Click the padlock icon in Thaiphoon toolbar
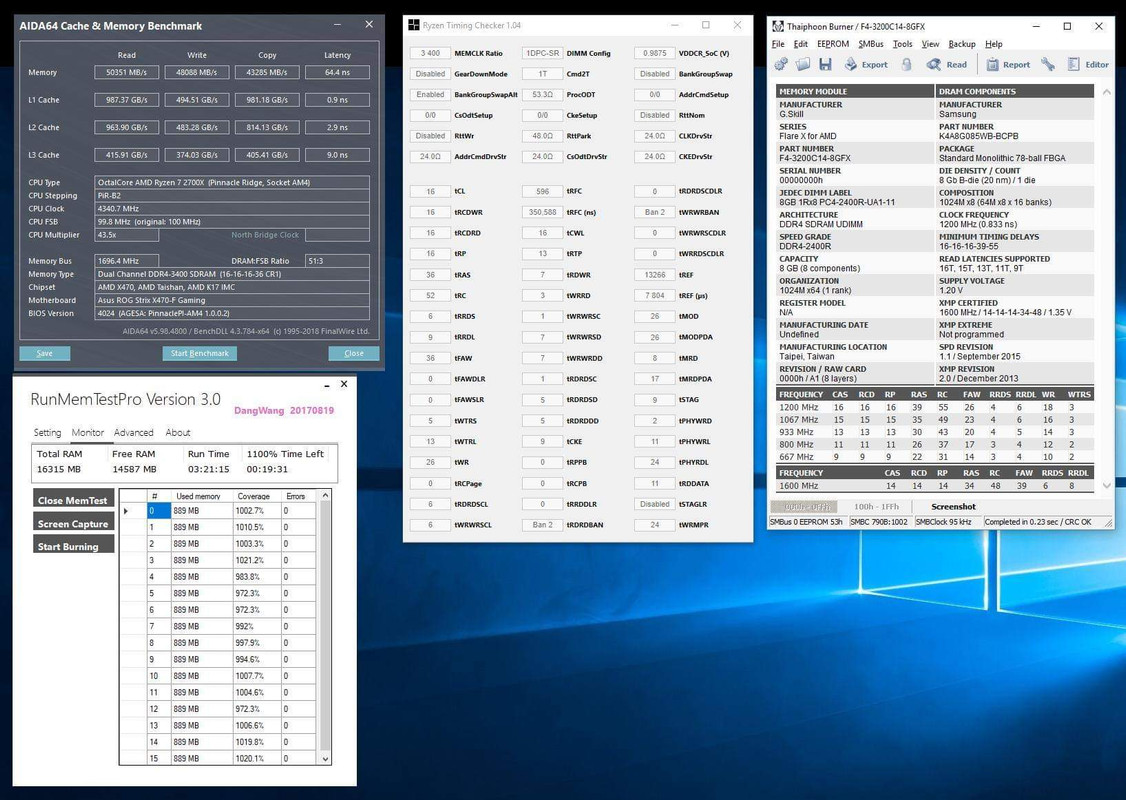Image resolution: width=1126 pixels, height=800 pixels. click(906, 65)
